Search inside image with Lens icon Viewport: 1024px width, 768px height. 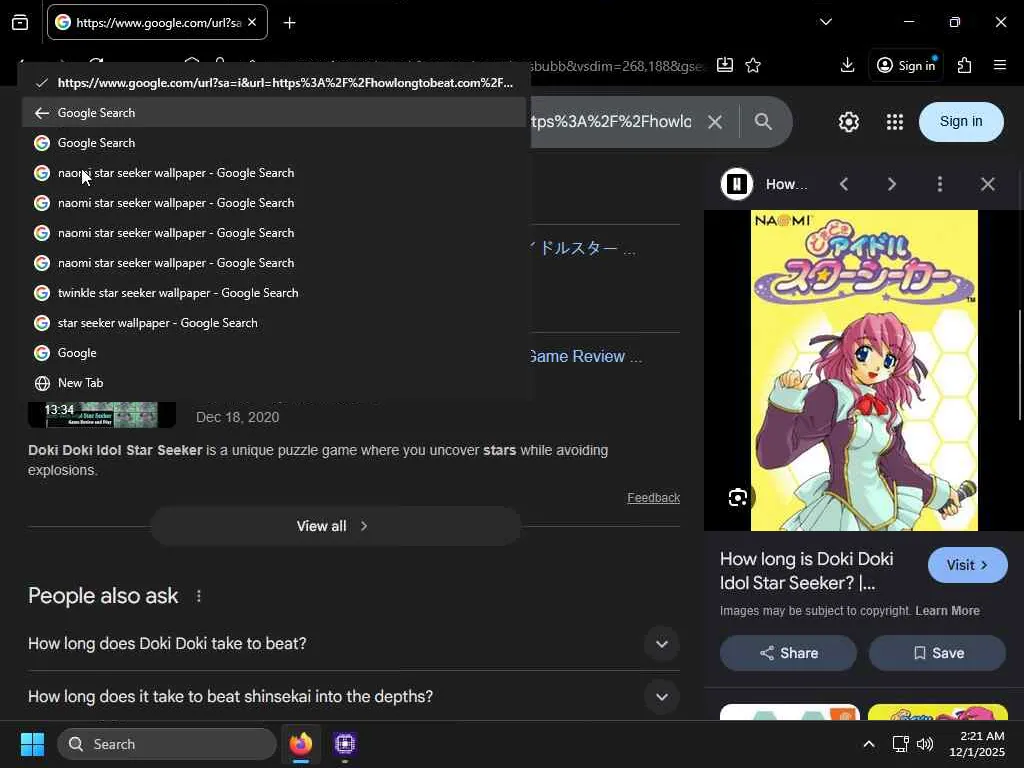[x=738, y=498]
